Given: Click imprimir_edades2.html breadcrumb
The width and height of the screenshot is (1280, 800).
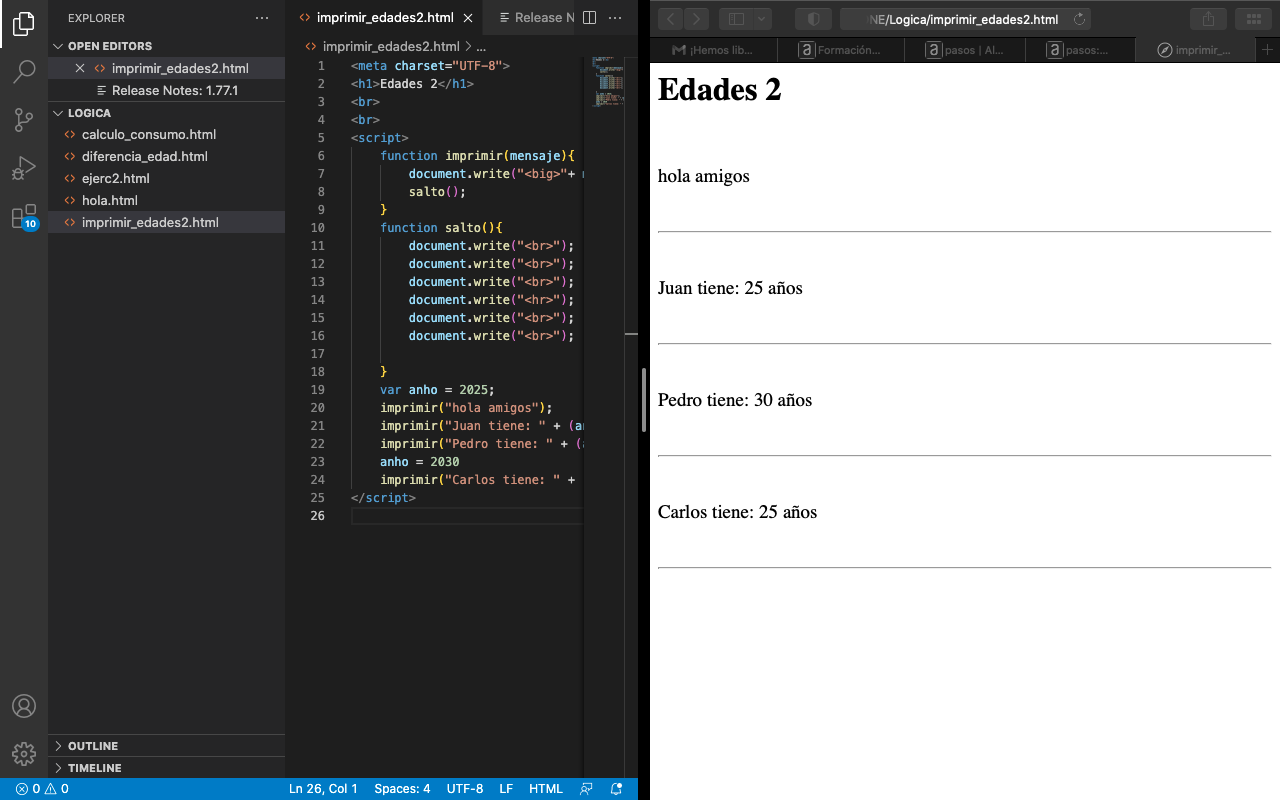Looking at the screenshot, I should (x=390, y=46).
